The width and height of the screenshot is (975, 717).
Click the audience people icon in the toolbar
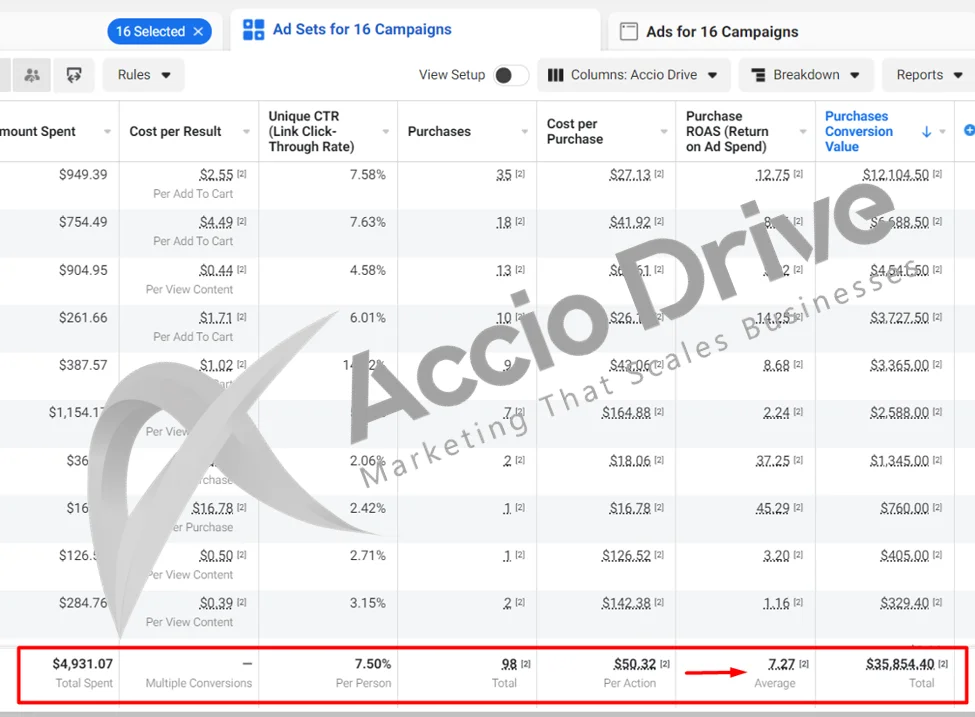pos(32,75)
